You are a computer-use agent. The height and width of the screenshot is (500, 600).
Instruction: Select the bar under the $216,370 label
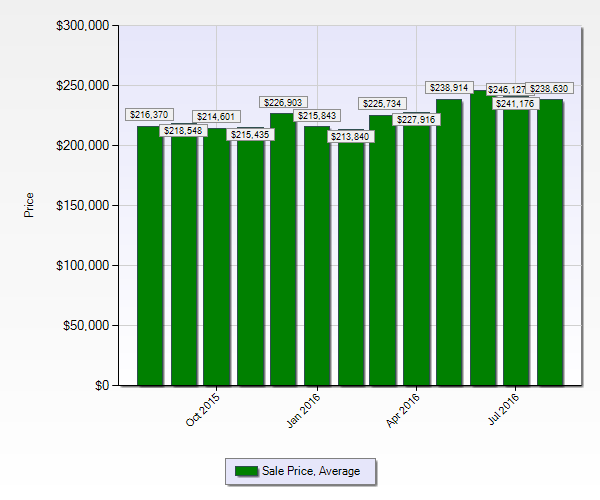click(x=150, y=256)
